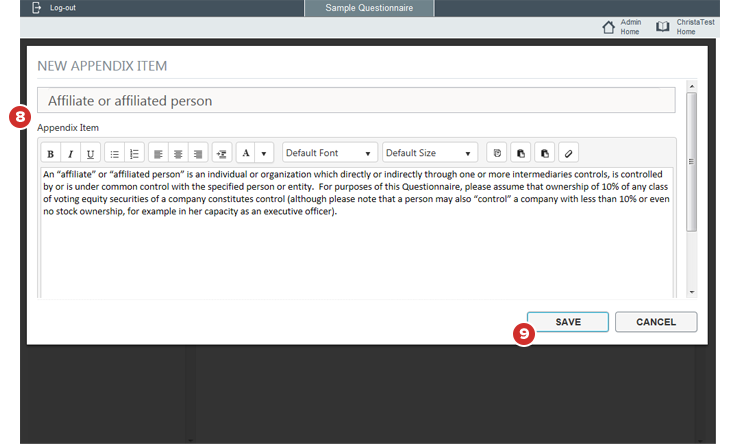Click the first clipboard icon after Default Size
Viewport: 740px width, 444px height.
click(x=496, y=154)
